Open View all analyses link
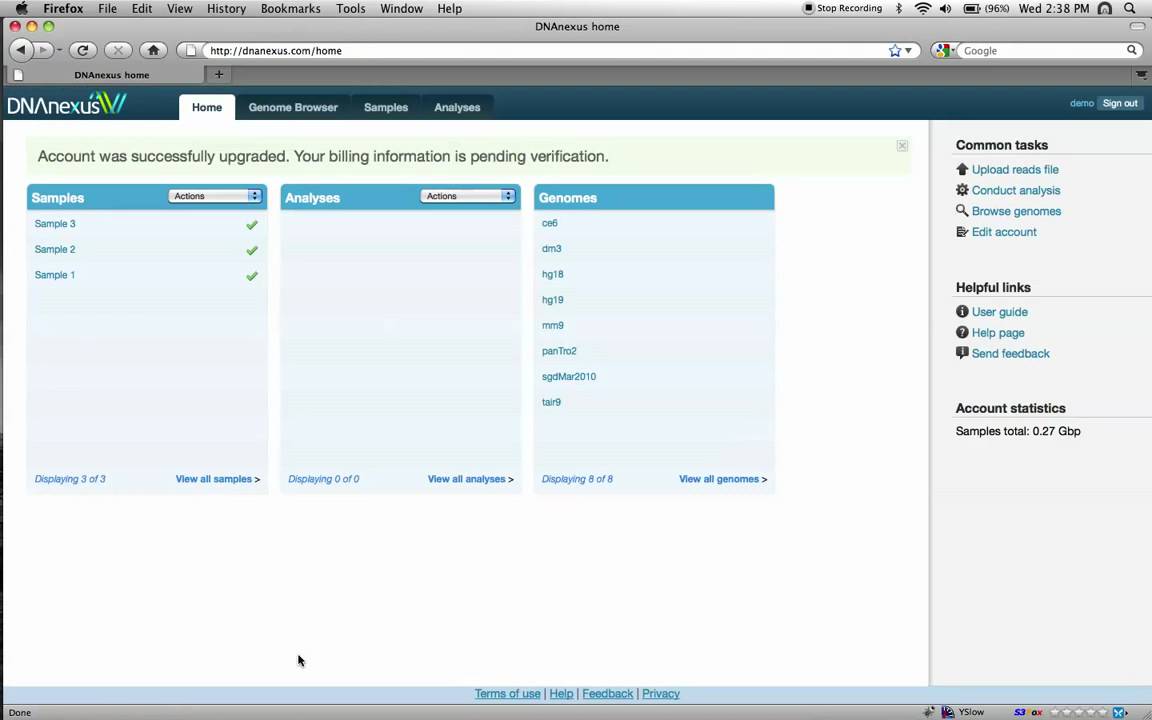Screen dimensions: 1152x720 click(470, 479)
